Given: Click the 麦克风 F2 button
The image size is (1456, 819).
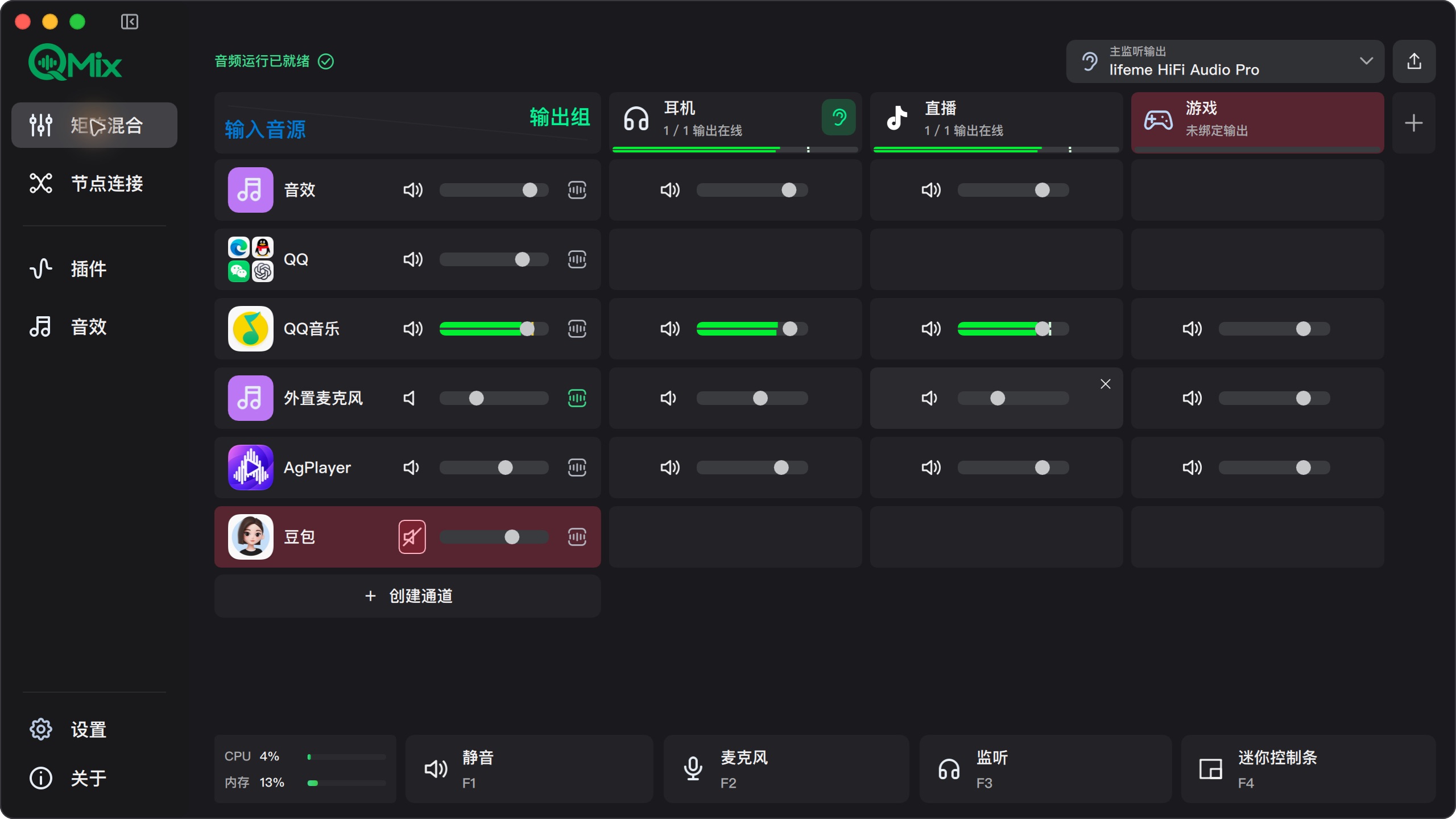Looking at the screenshot, I should tap(786, 769).
